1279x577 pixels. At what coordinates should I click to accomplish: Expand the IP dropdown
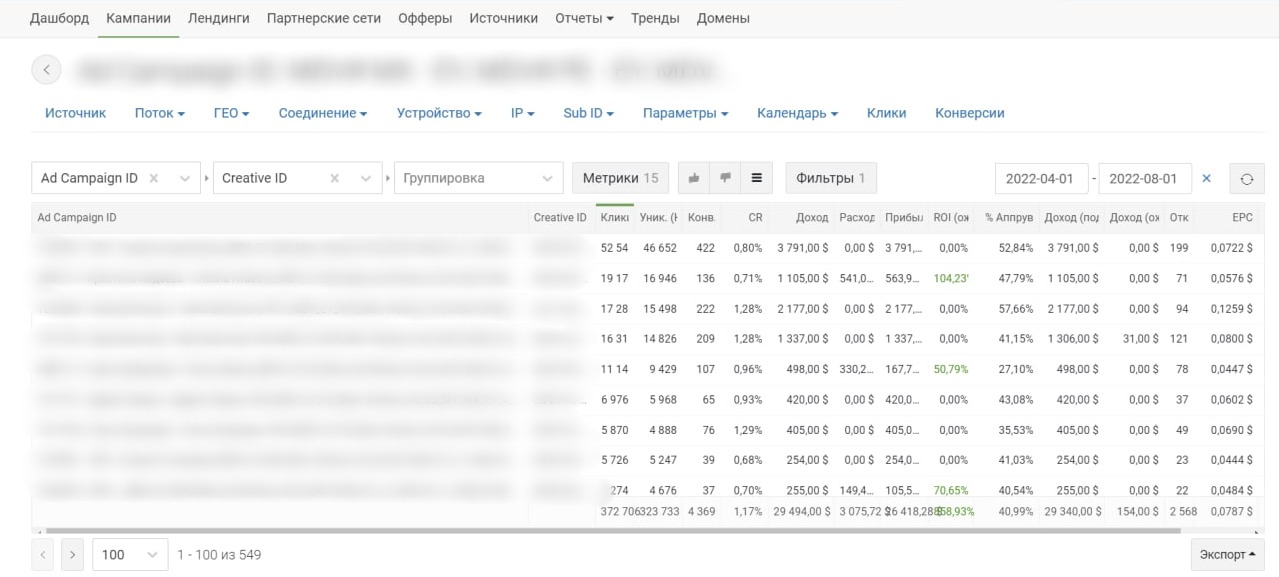(x=523, y=113)
